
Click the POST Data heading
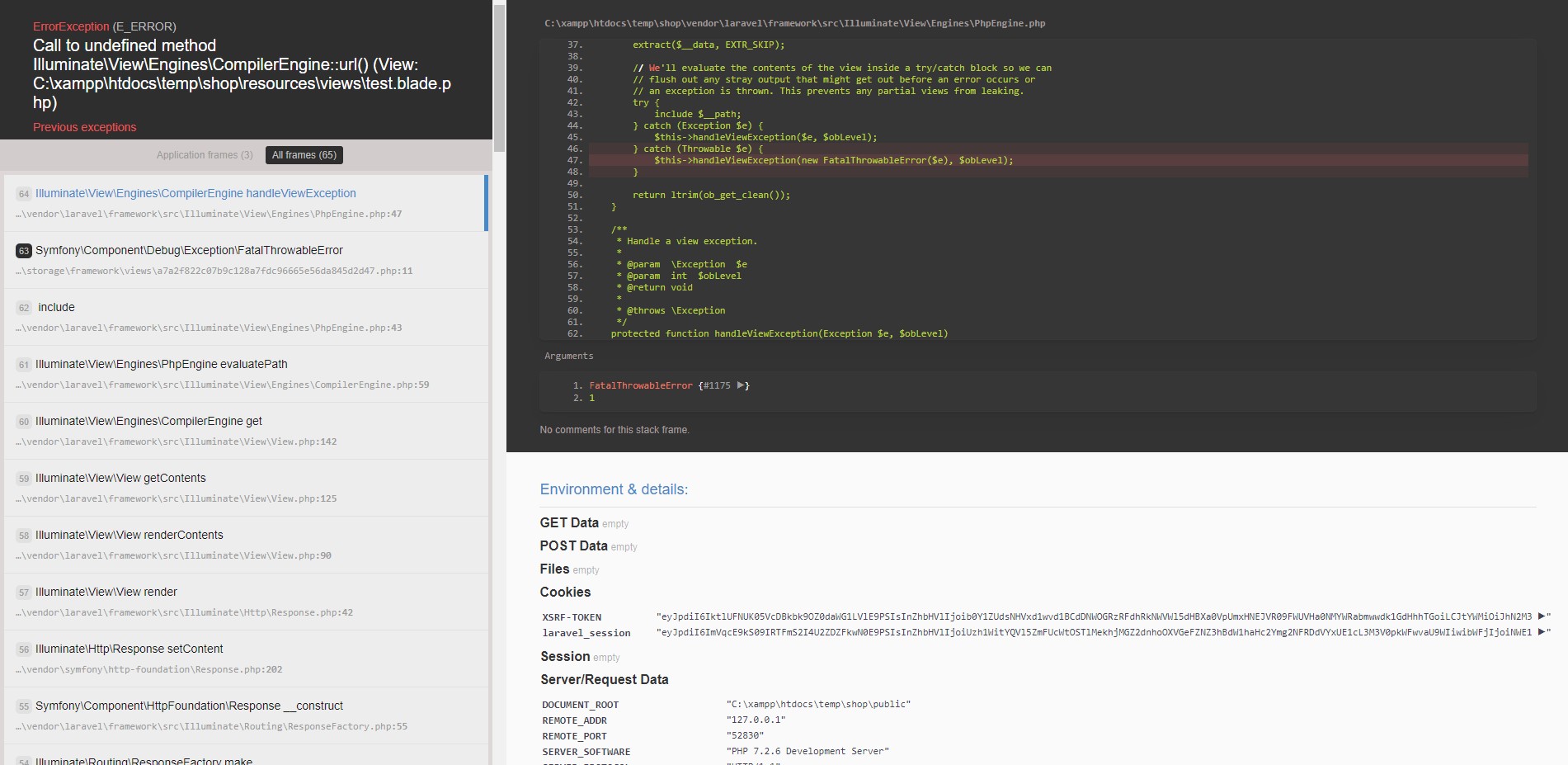(573, 545)
